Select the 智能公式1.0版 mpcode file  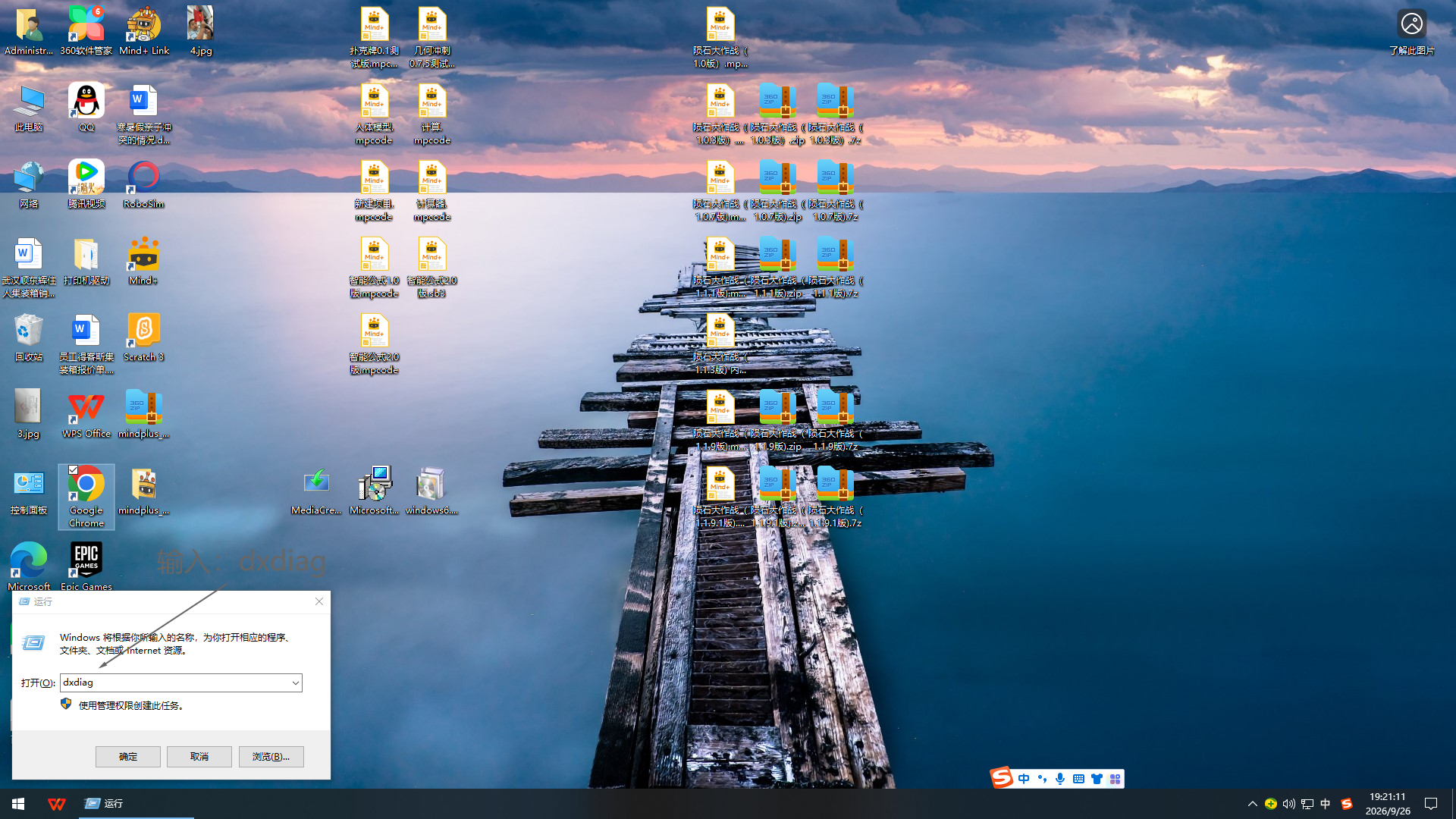tap(375, 268)
